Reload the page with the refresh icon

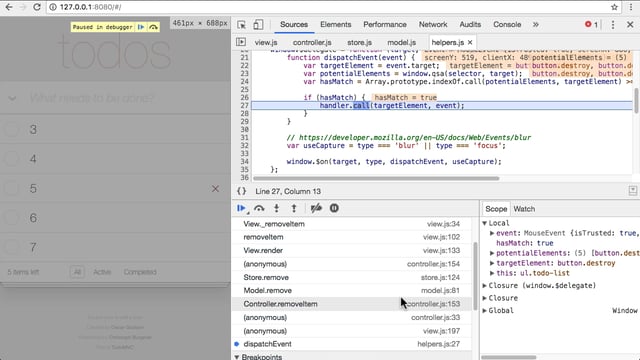[37, 7]
